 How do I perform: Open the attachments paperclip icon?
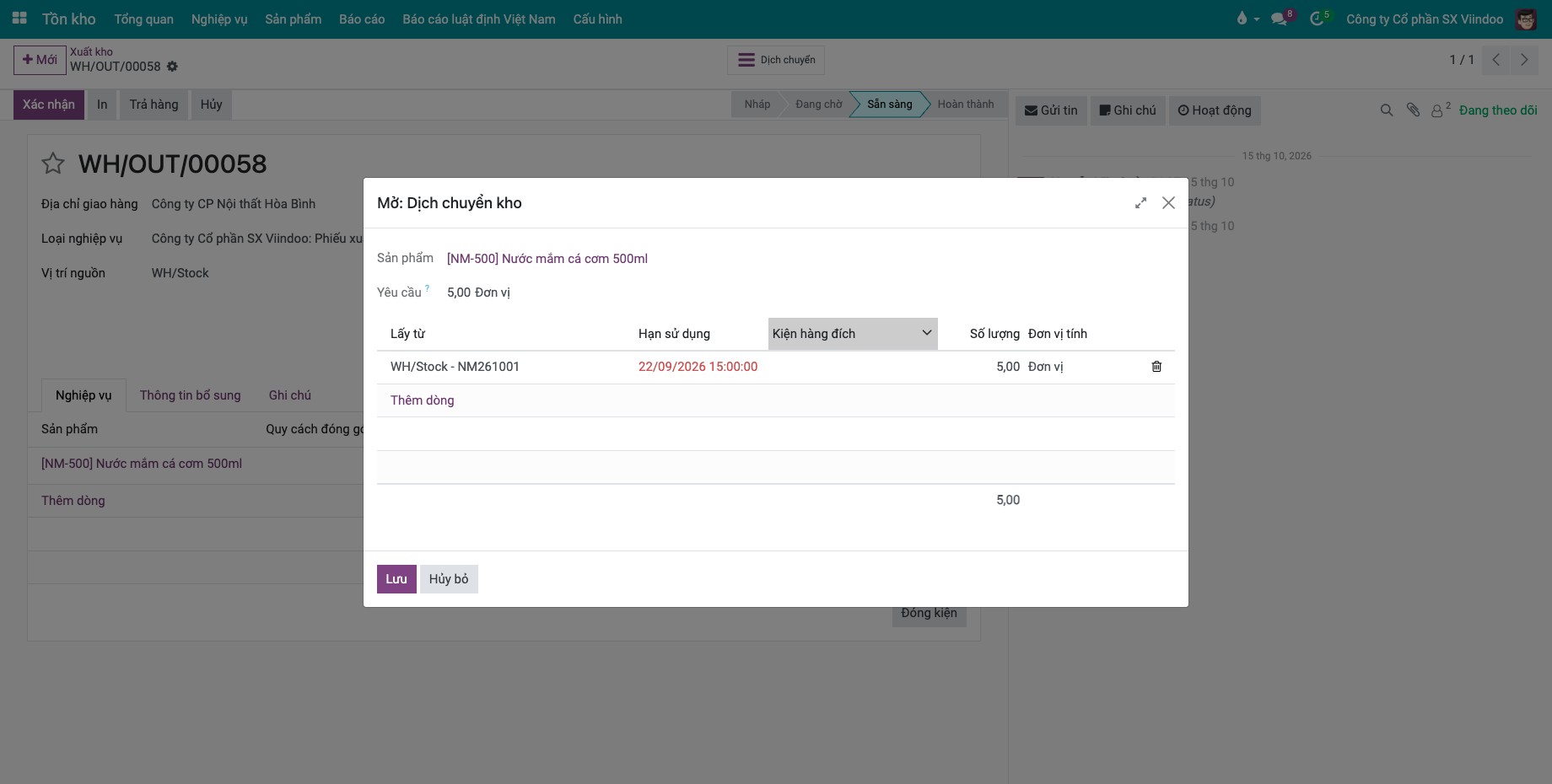click(x=1413, y=110)
